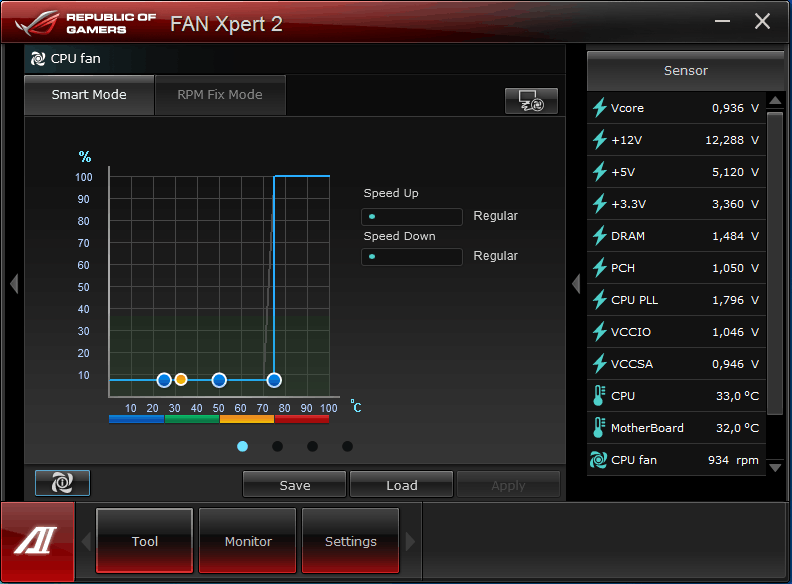This screenshot has width=792, height=584.
Task: Select the second fan page dot
Action: click(277, 446)
